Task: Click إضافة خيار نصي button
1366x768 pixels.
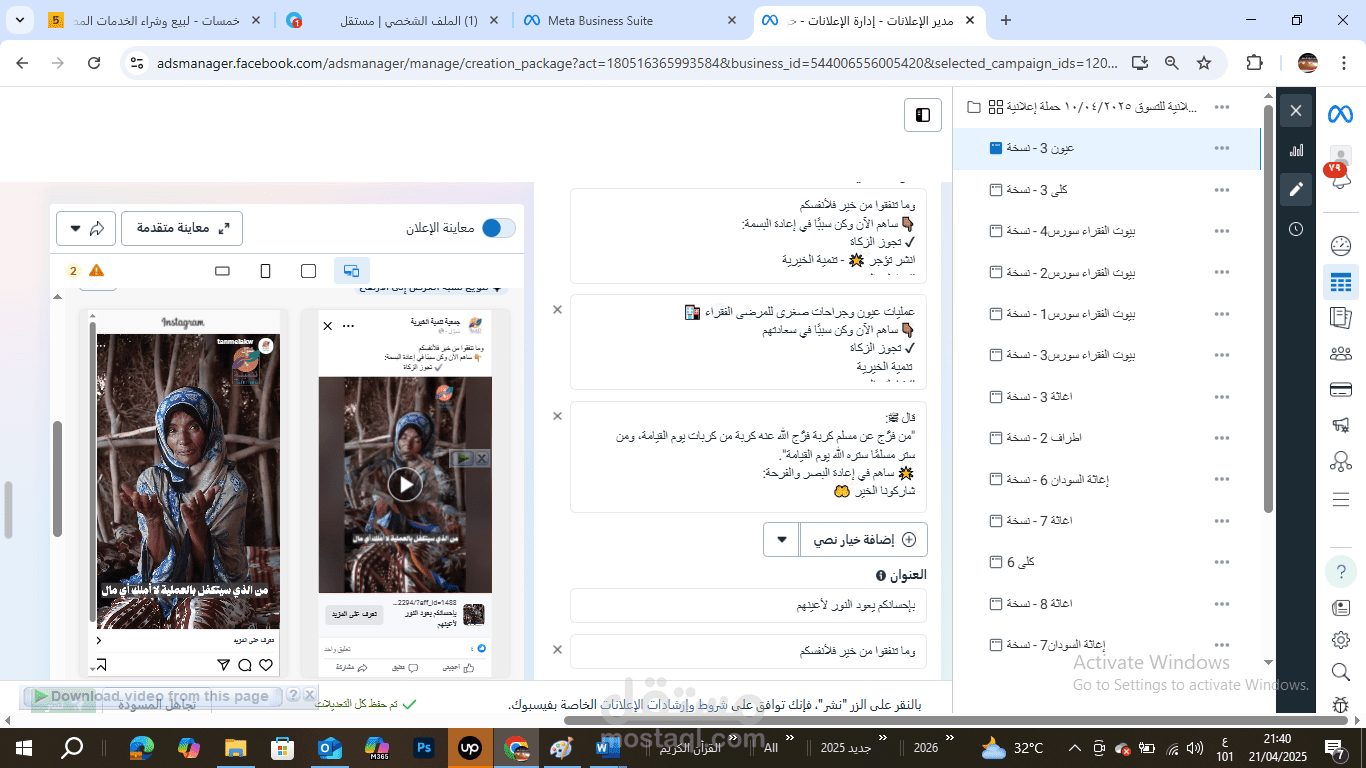Action: point(863,539)
